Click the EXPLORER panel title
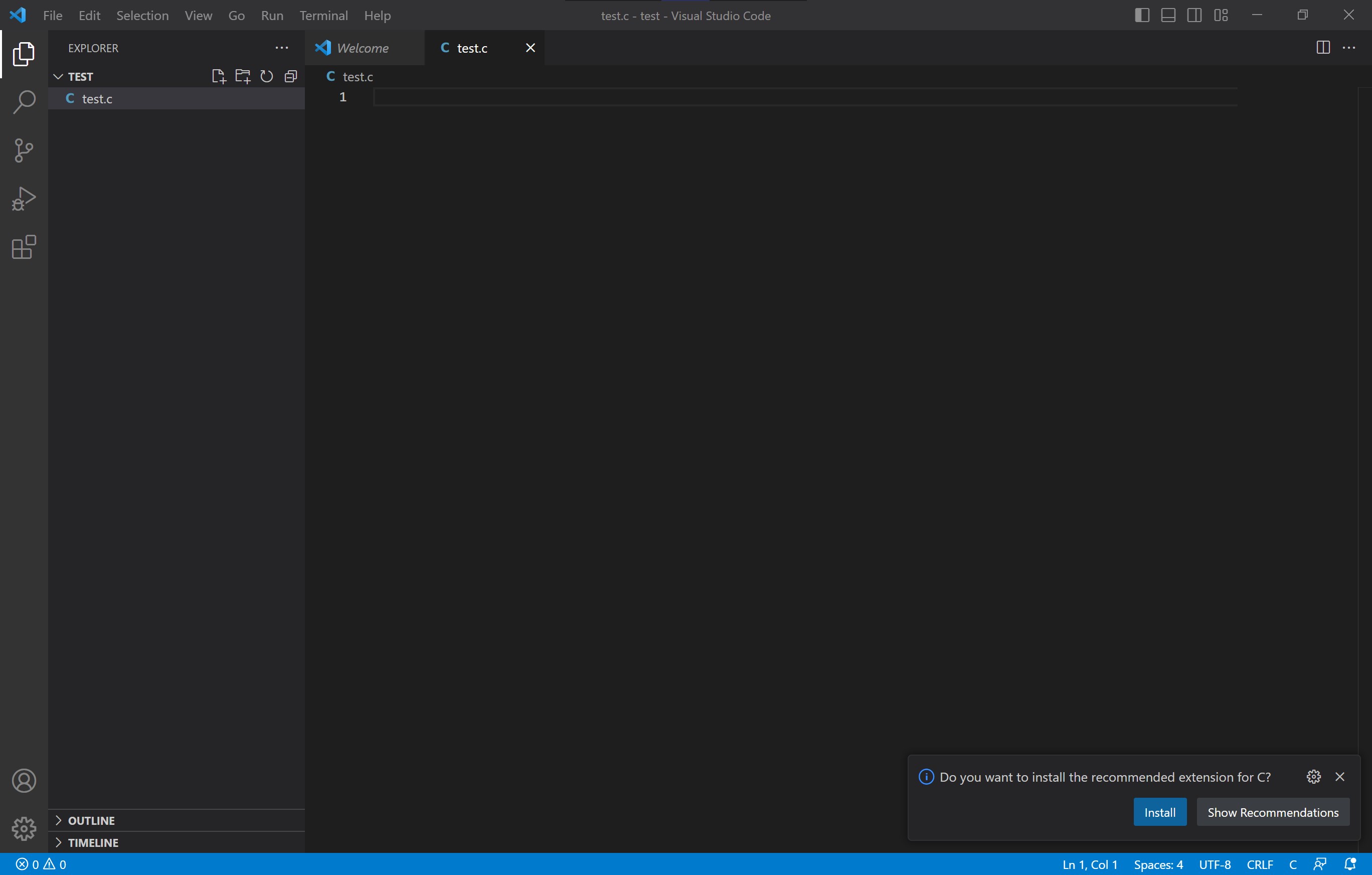 point(93,48)
